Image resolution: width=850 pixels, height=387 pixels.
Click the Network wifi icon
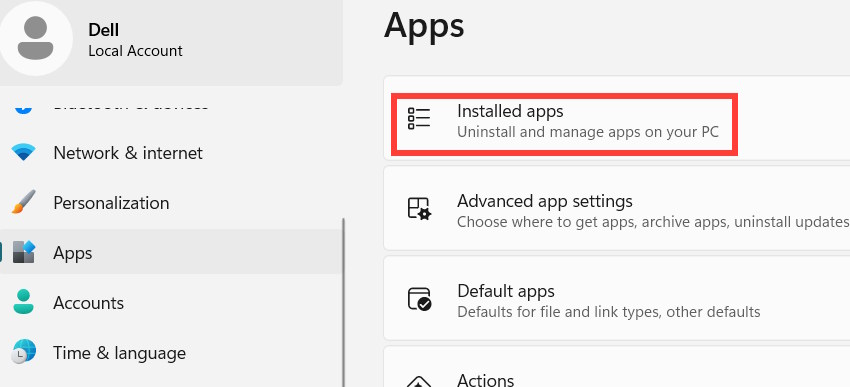coord(23,153)
